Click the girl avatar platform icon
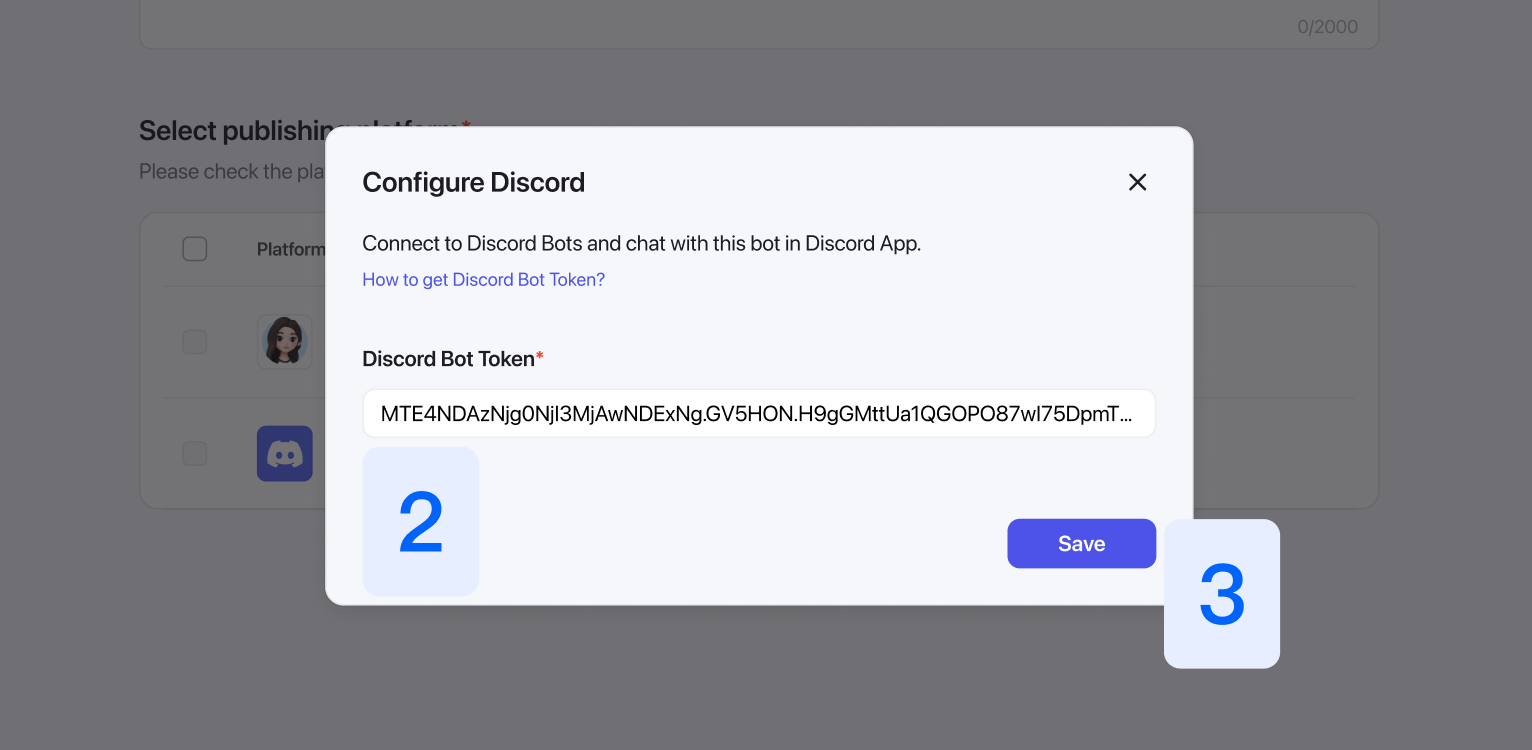1532x750 pixels. pyautogui.click(x=285, y=342)
